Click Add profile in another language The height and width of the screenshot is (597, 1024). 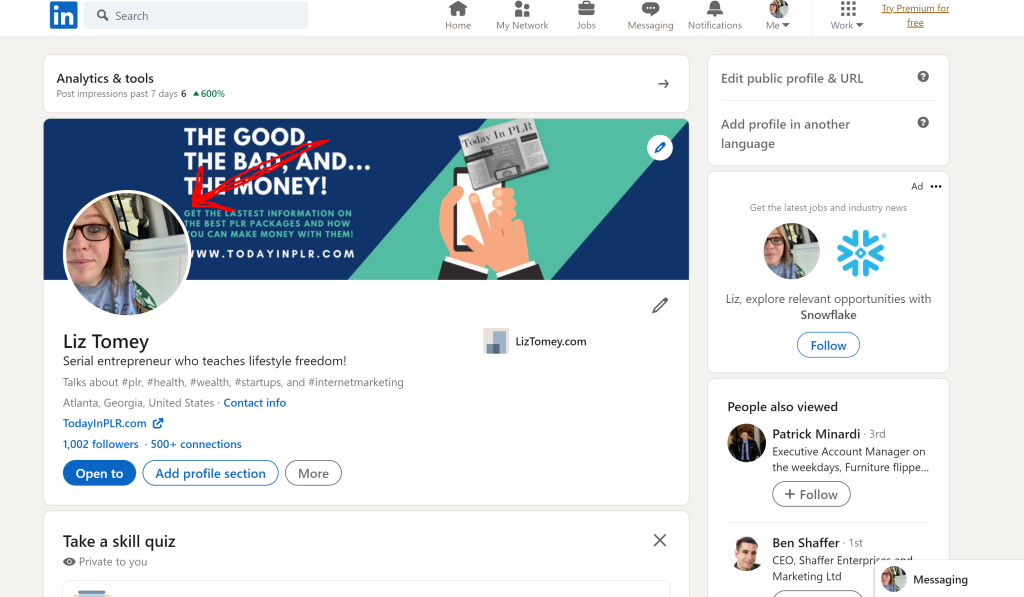point(785,134)
